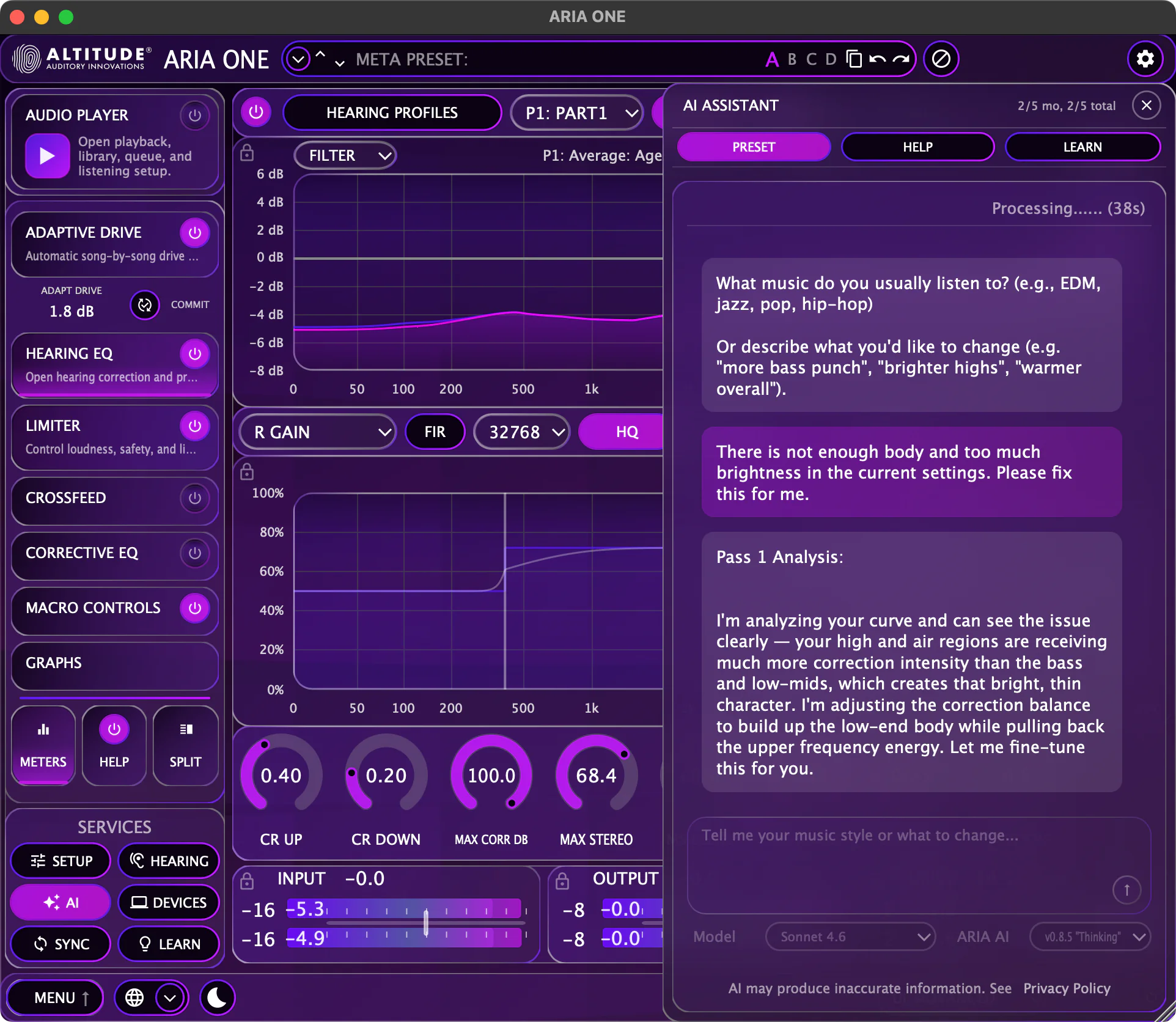Toggle the Adaptive Drive power switch
The image size is (1176, 1022).
pyautogui.click(x=195, y=232)
